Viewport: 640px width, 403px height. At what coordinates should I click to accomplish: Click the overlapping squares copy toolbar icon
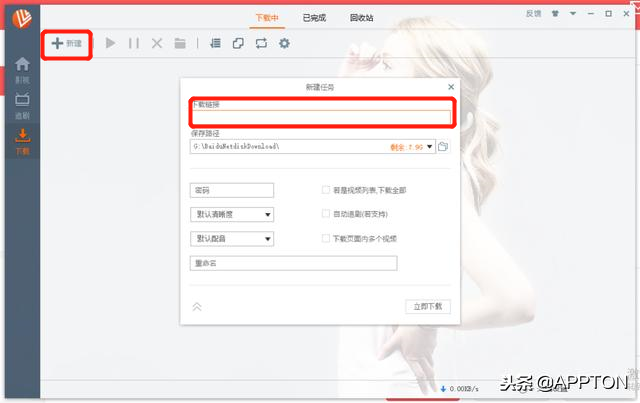(x=238, y=43)
